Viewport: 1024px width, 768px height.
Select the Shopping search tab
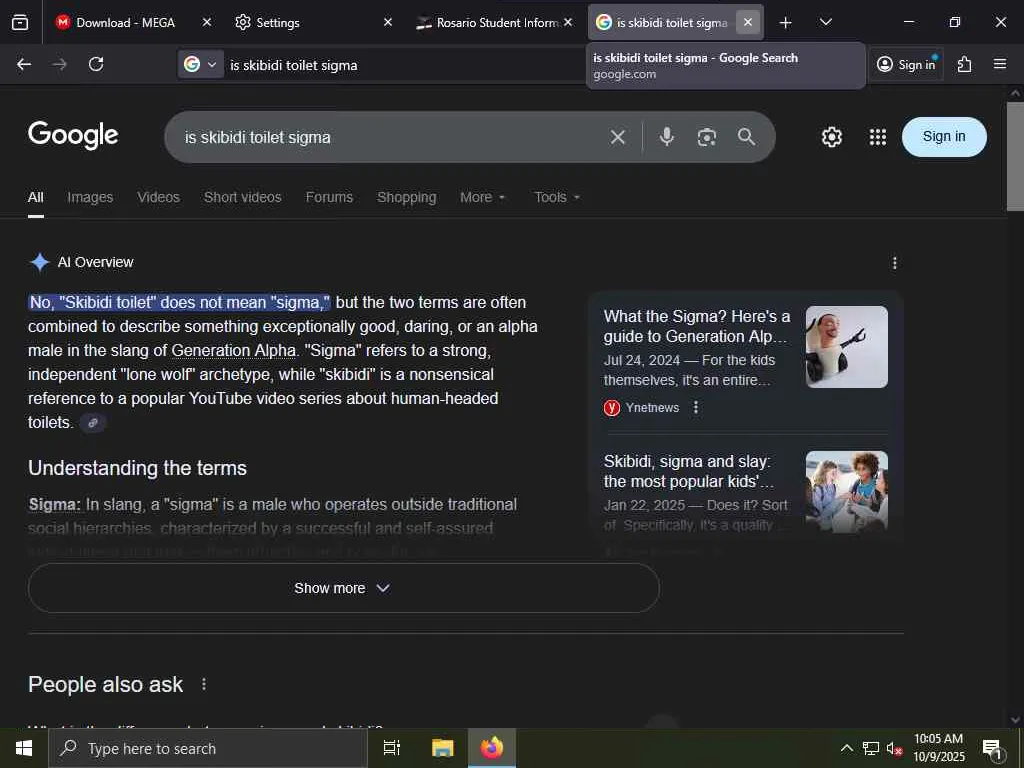(x=406, y=197)
